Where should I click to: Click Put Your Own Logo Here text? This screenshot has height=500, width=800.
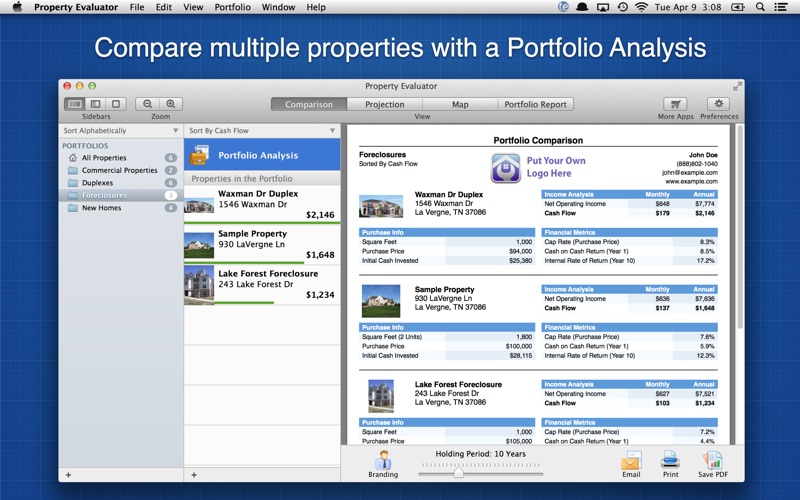(x=556, y=167)
